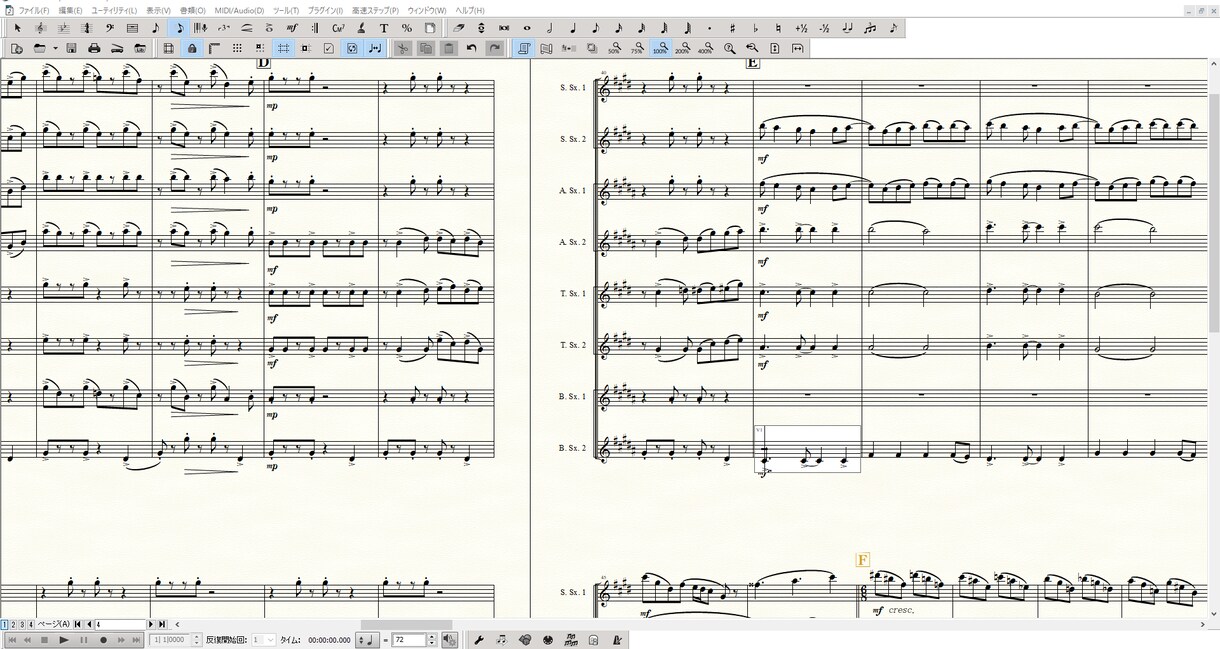The image size is (1220, 649).
Task: Click the Record button in playback controls
Action: [x=104, y=640]
